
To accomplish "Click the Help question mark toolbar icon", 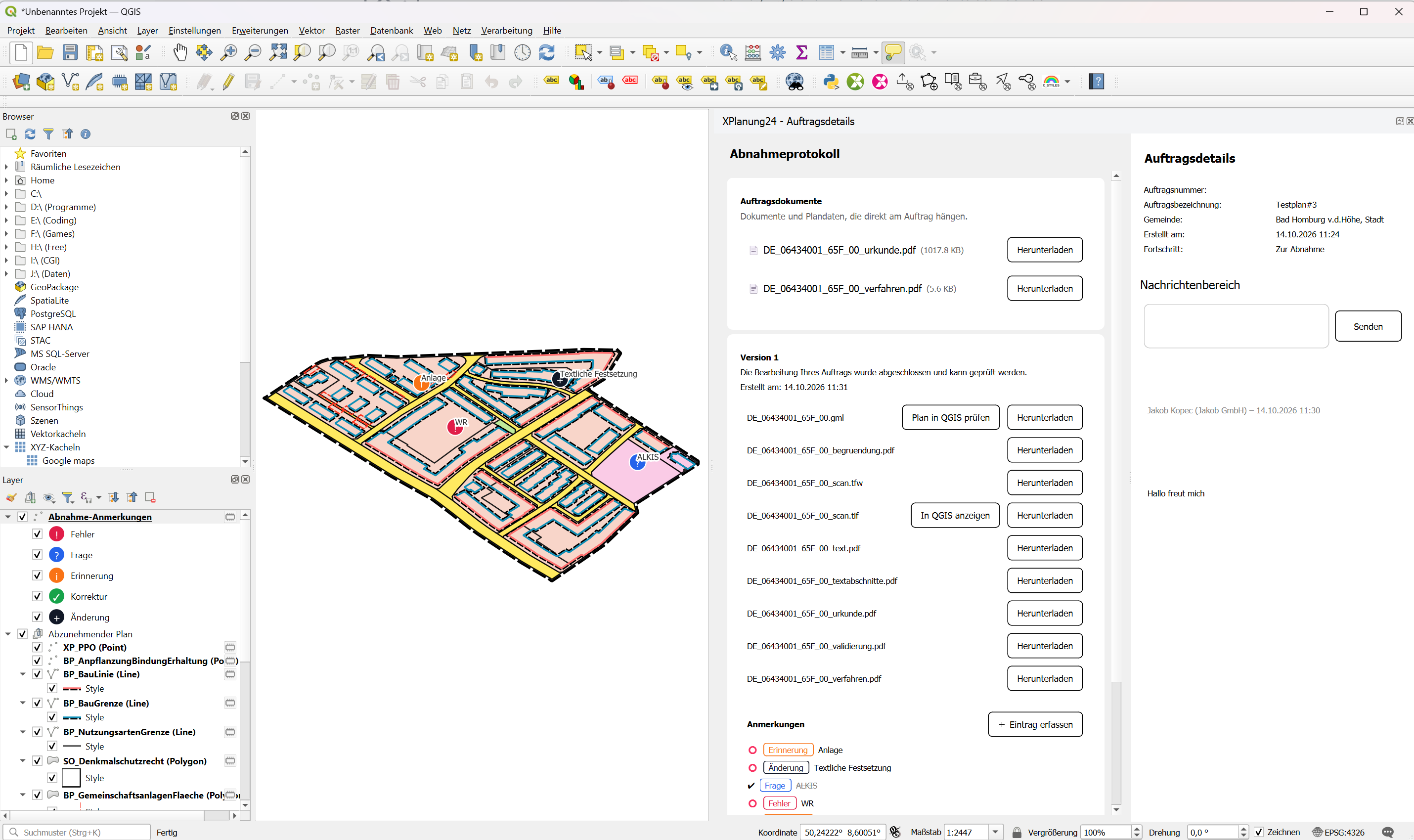I will (1097, 82).
